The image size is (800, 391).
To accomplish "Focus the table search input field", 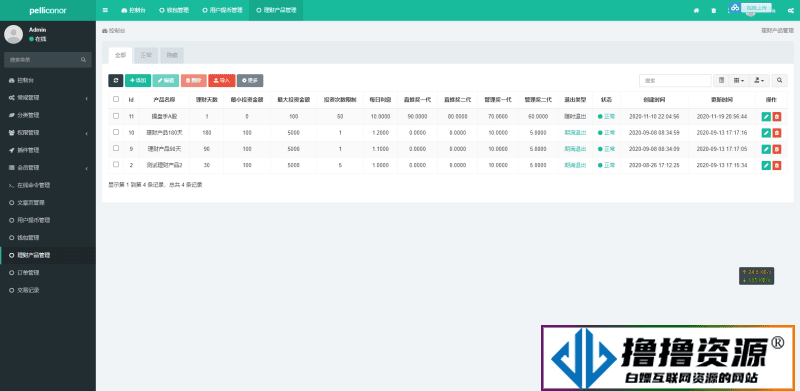I will click(675, 81).
